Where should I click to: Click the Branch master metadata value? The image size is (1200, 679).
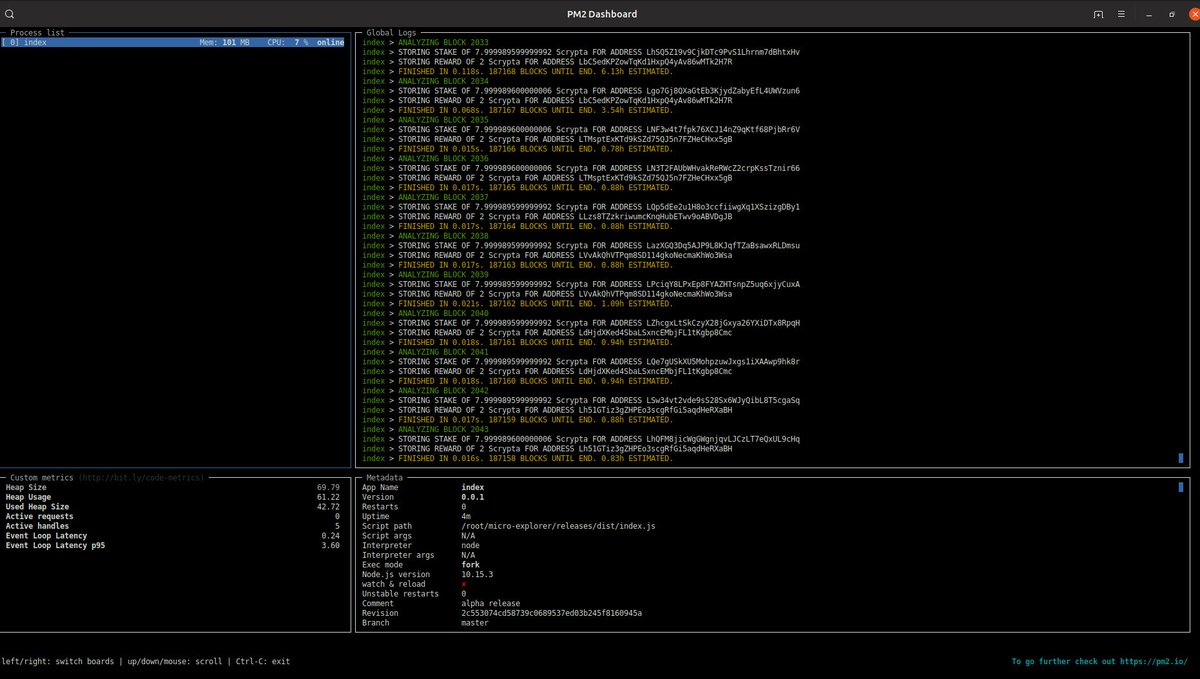pyautogui.click(x=475, y=623)
